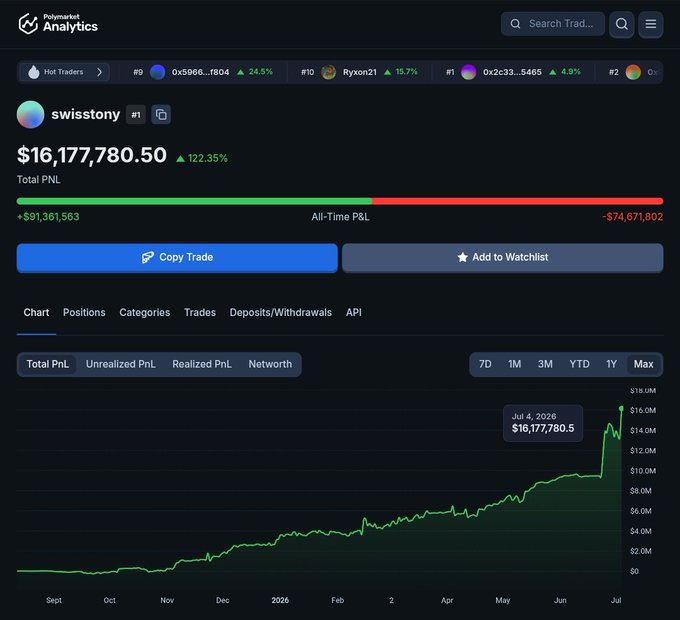Image resolution: width=680 pixels, height=620 pixels.
Task: Open the Deposits/Withdrawals tab
Action: point(281,313)
